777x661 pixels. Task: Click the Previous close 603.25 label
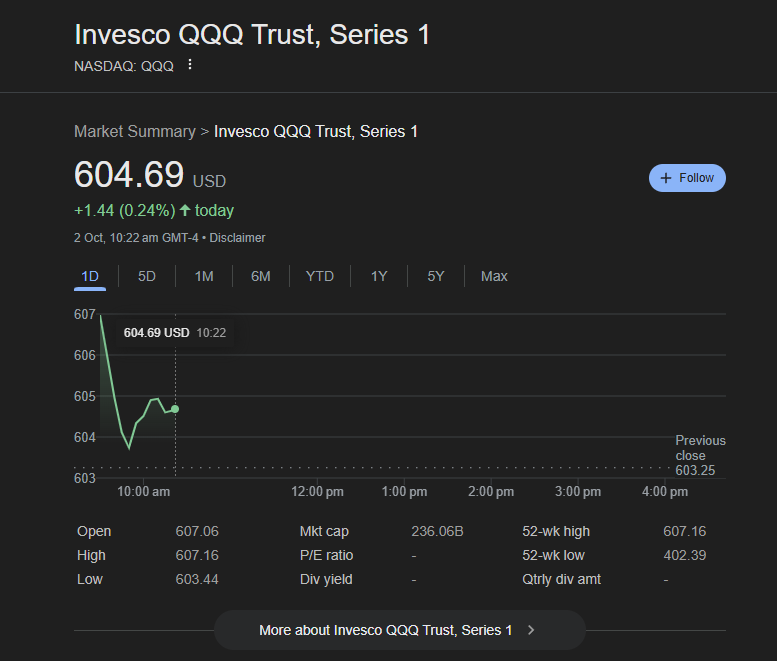point(700,455)
